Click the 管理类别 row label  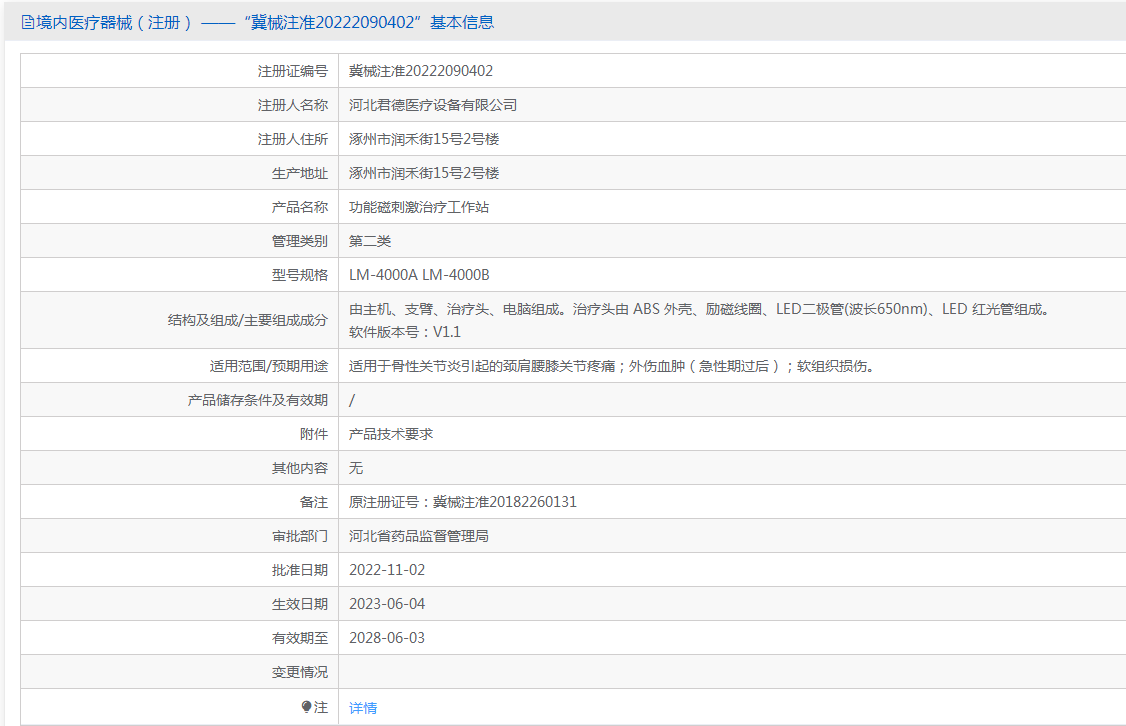299,241
